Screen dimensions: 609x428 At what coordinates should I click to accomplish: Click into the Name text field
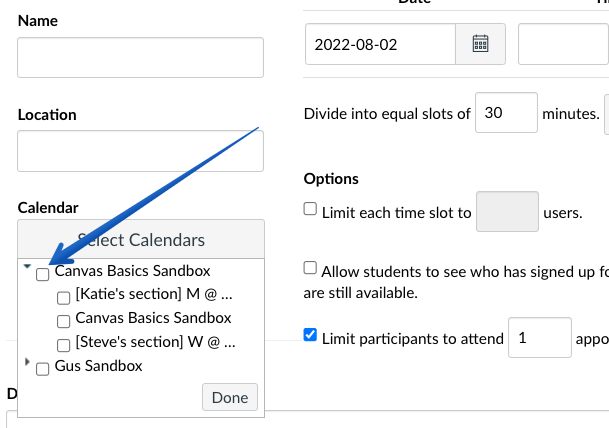point(141,57)
